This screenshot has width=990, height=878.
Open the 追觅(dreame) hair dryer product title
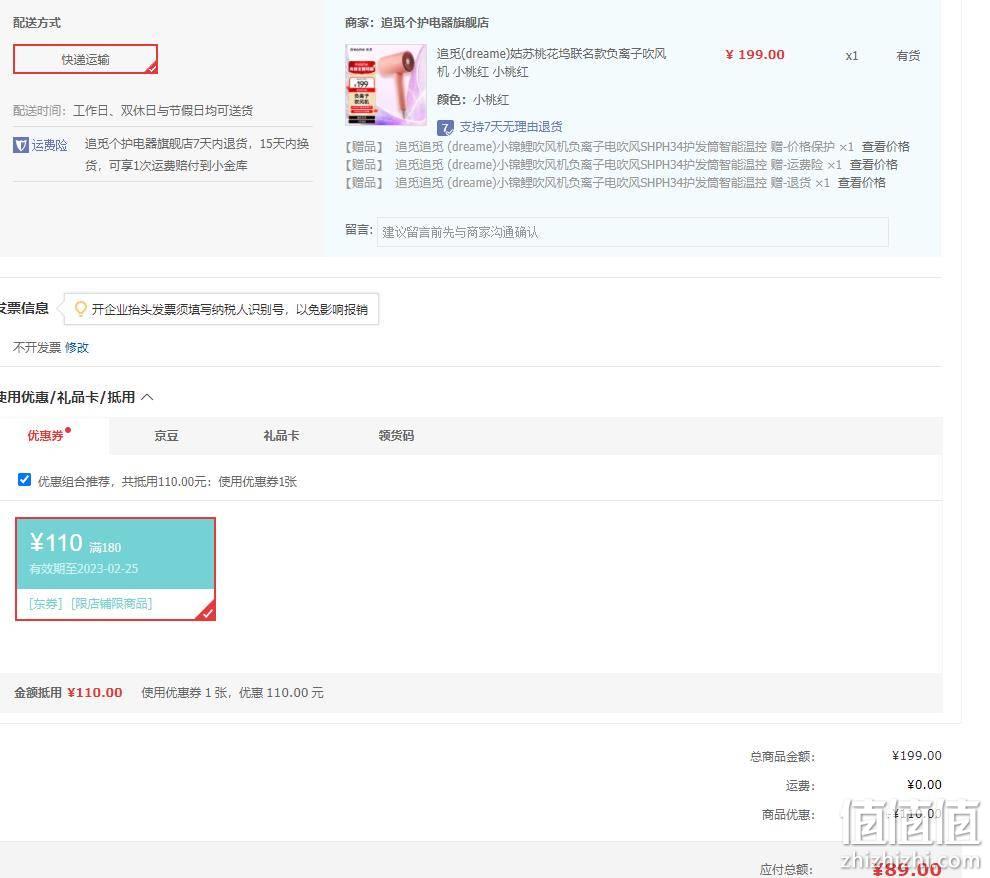pyautogui.click(x=551, y=62)
